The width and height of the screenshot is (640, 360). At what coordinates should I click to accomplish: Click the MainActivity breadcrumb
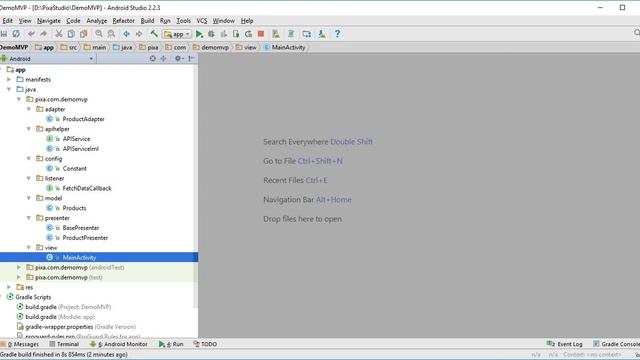pyautogui.click(x=284, y=47)
